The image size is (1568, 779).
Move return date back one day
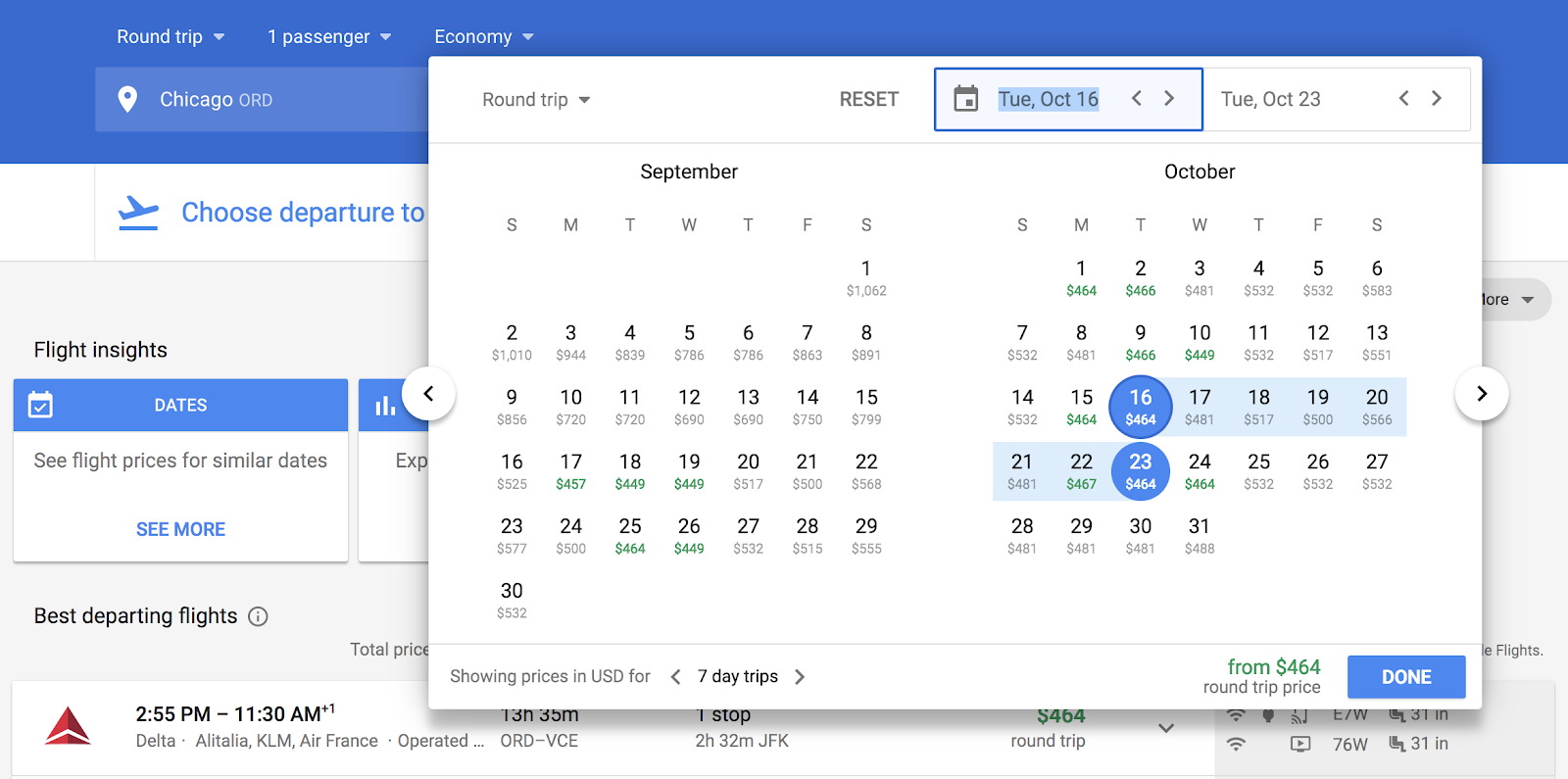point(1404,98)
